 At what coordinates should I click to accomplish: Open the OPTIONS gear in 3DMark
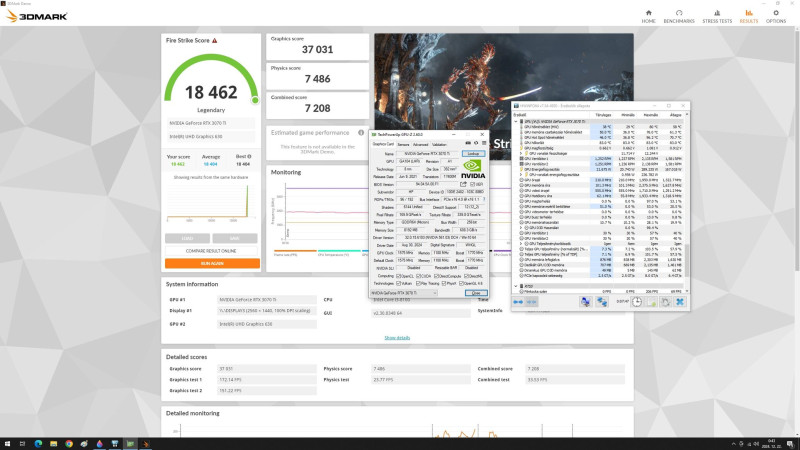[x=776, y=17]
